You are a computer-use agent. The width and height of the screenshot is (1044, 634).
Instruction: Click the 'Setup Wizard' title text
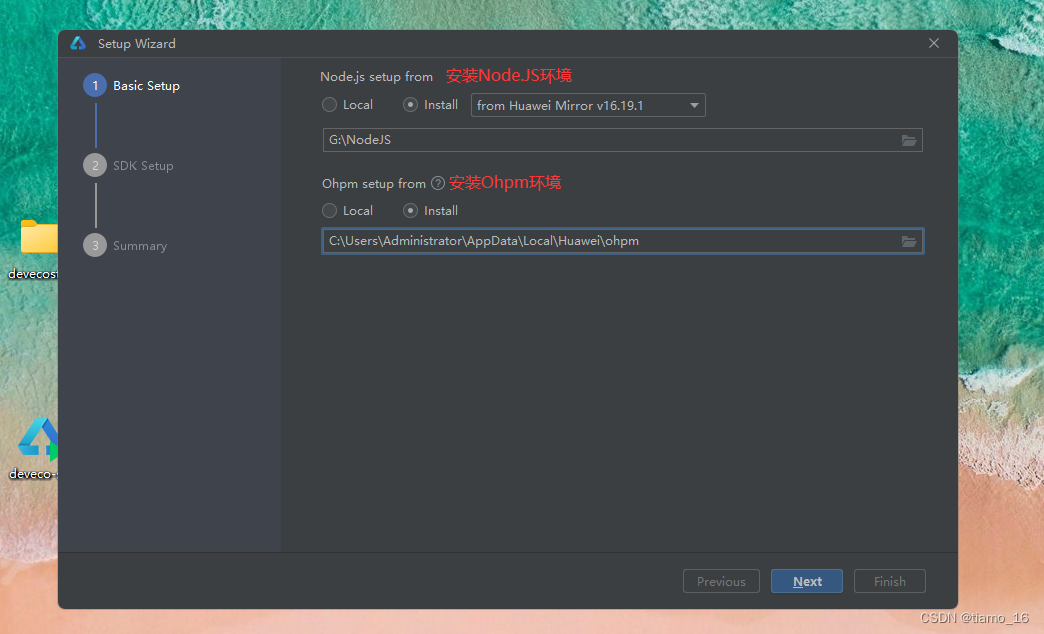[137, 43]
